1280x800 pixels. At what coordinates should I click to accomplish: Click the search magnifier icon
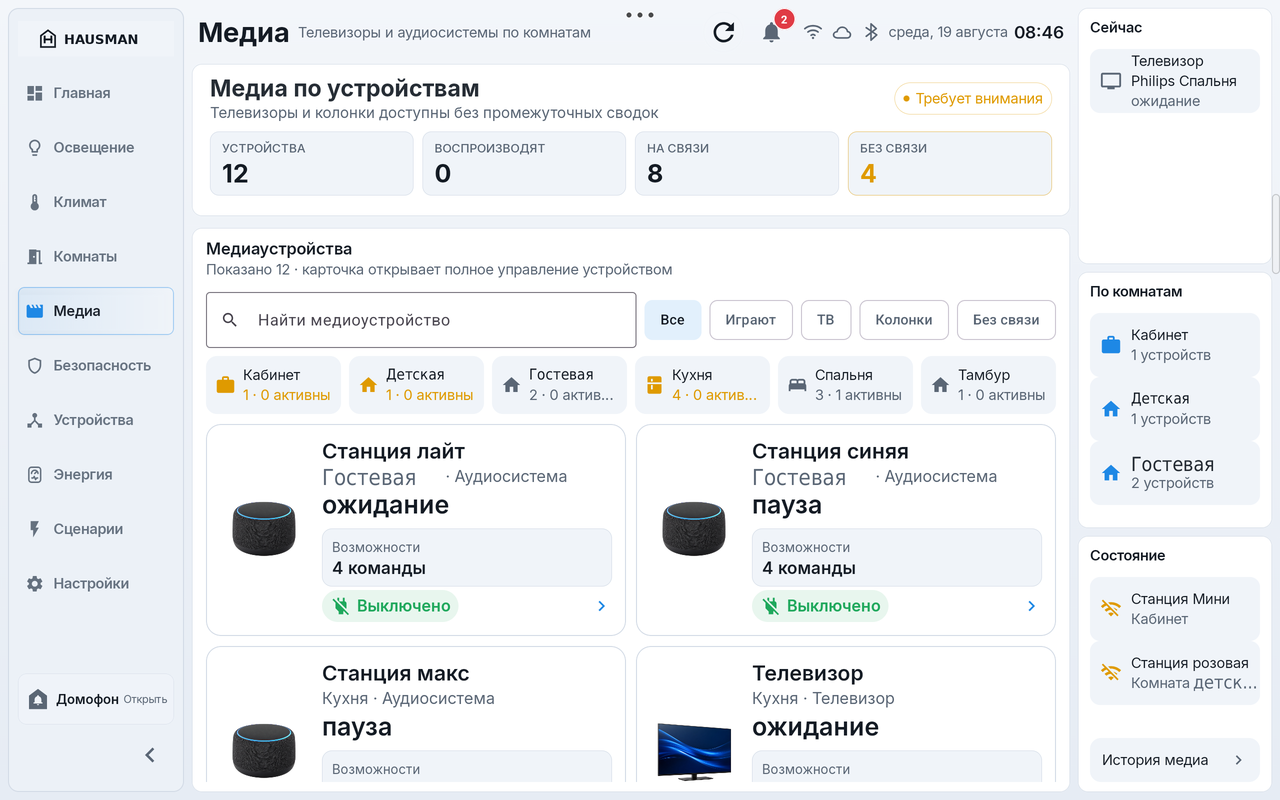click(x=229, y=320)
